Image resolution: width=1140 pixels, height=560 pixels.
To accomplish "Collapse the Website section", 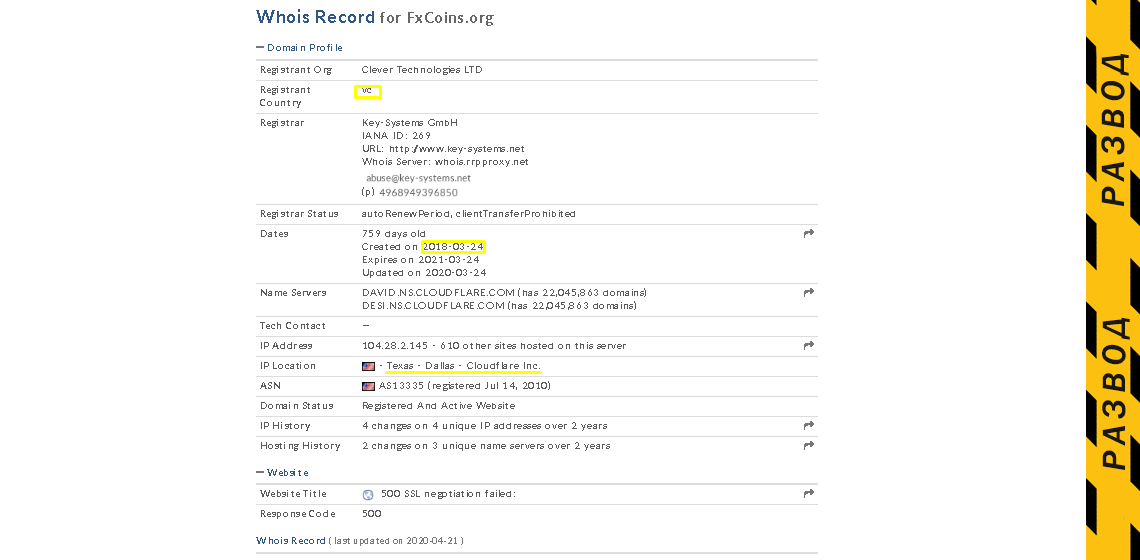I will 282,473.
